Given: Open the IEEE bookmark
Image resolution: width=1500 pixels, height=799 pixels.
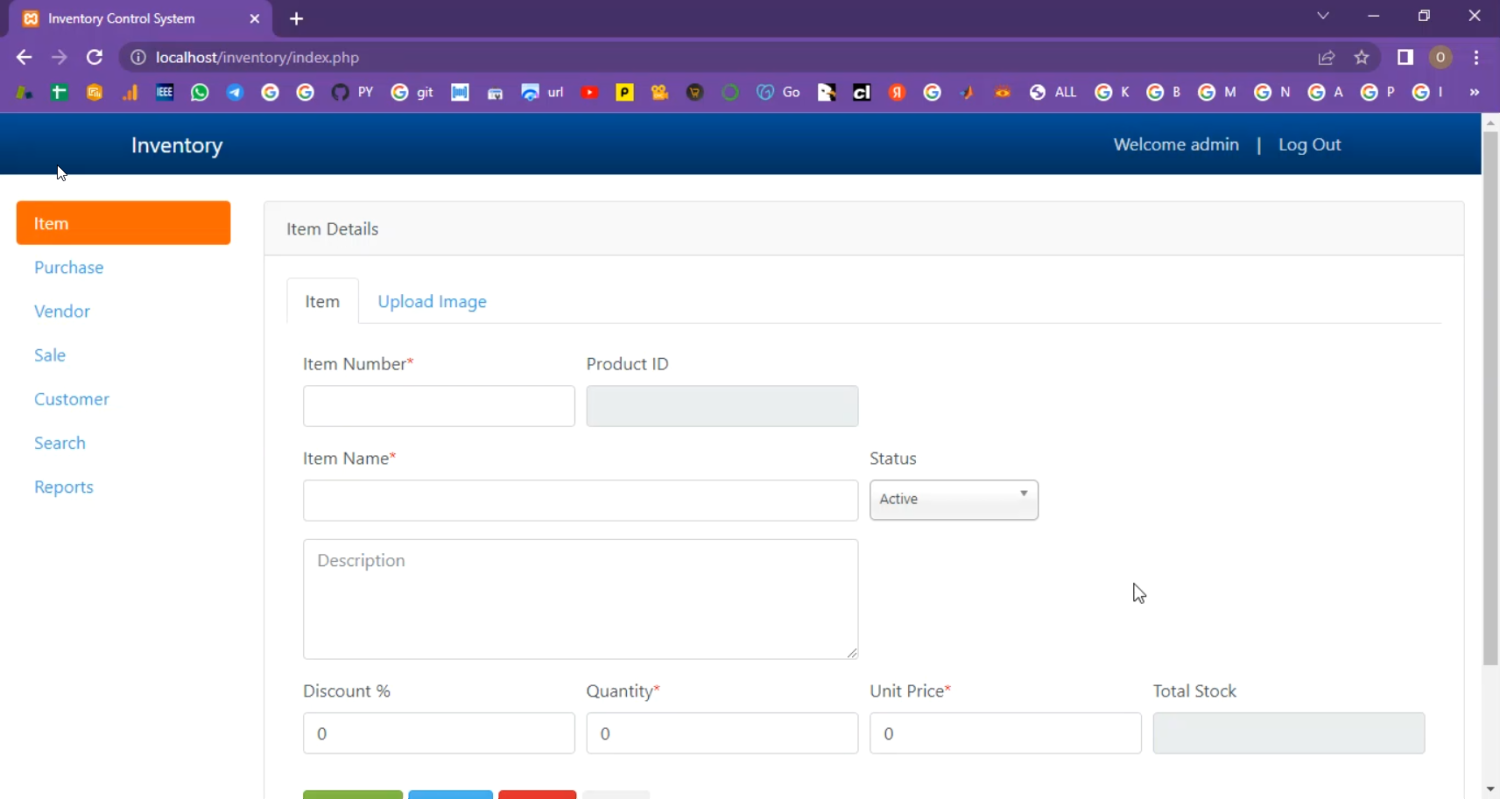Looking at the screenshot, I should tap(165, 92).
